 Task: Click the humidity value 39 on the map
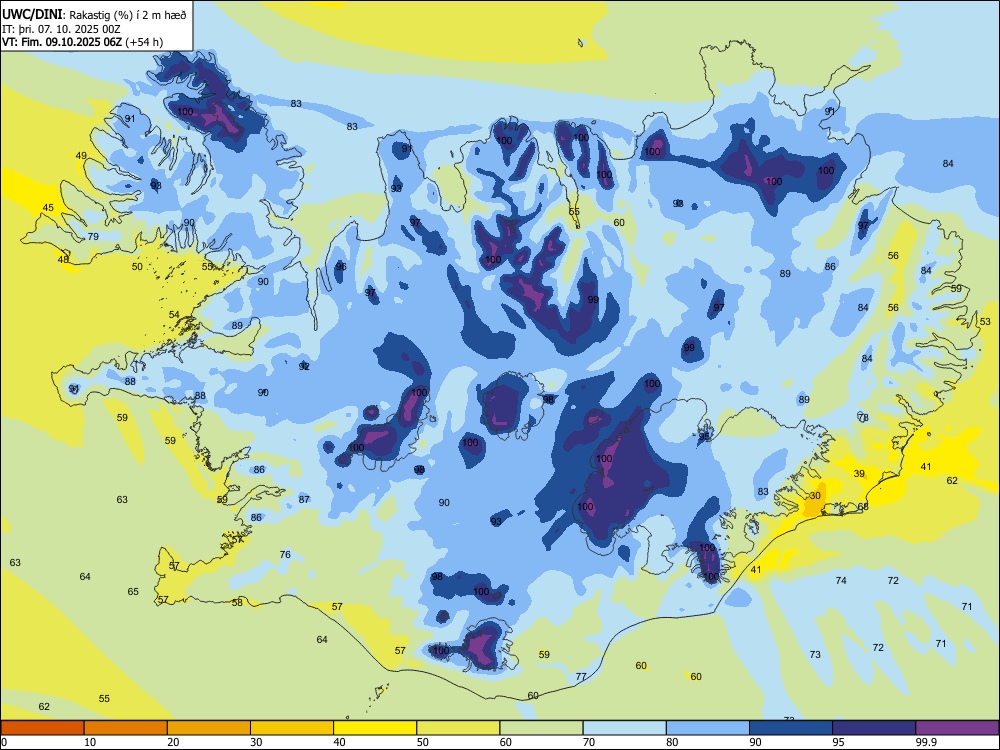859,473
